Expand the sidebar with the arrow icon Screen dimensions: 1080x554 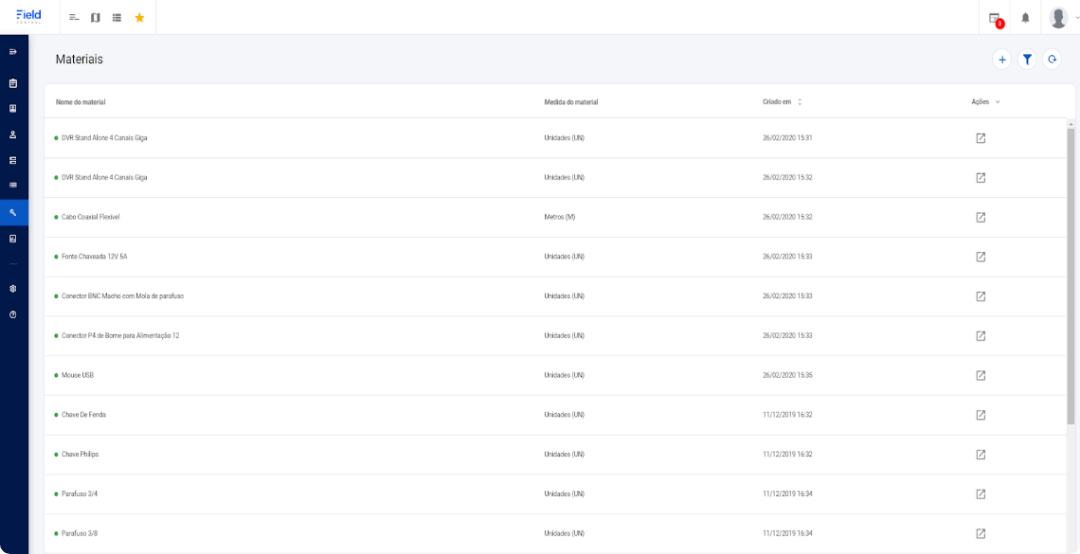[x=13, y=51]
